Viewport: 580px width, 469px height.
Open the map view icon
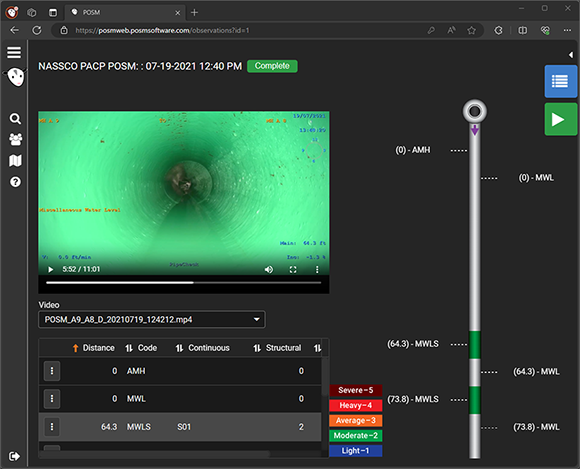15,161
